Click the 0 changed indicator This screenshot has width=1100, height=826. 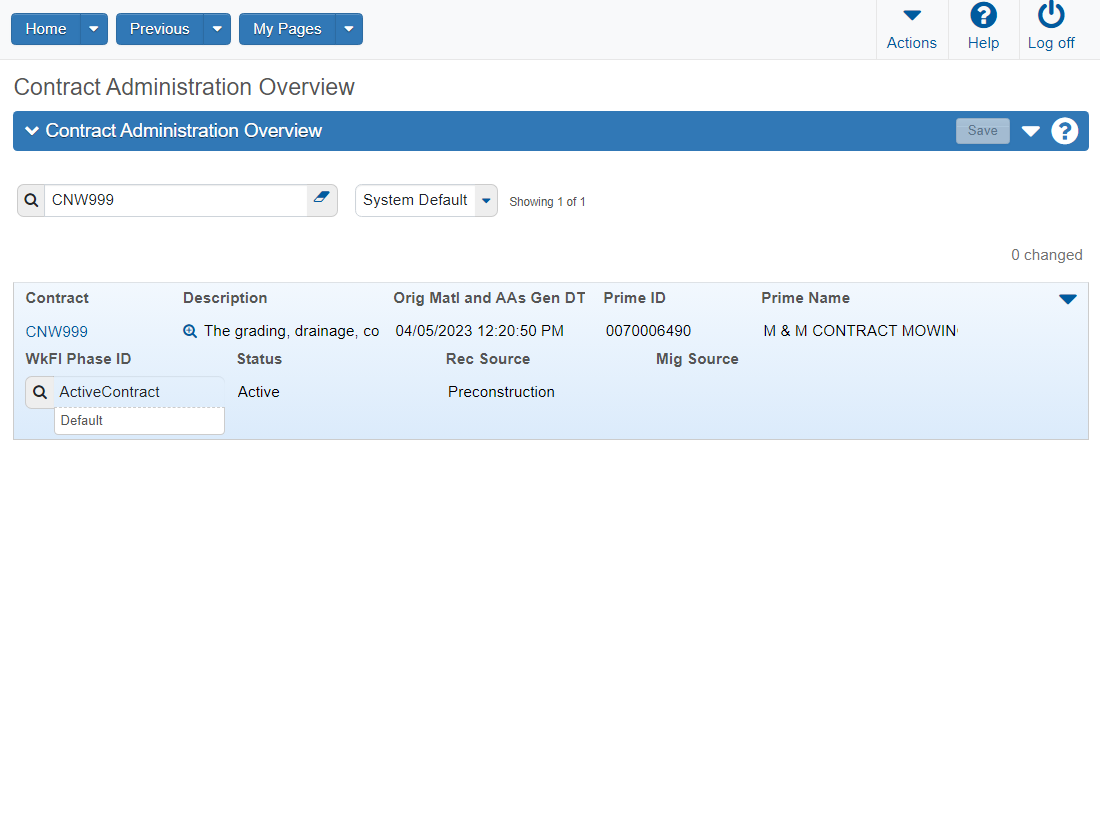click(x=1046, y=255)
